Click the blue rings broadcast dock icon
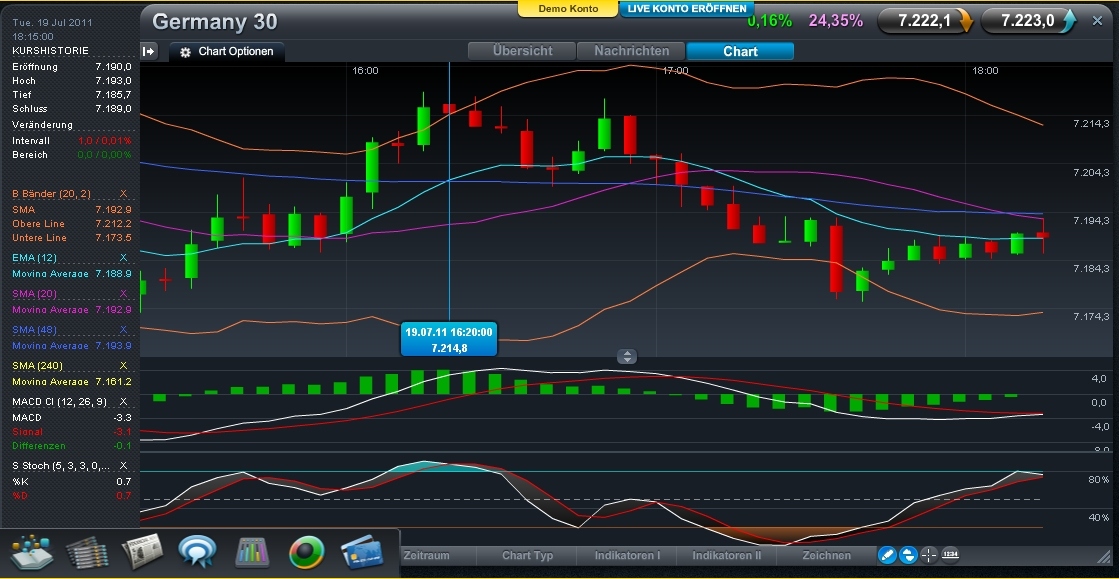This screenshot has width=1119, height=579. (195, 553)
